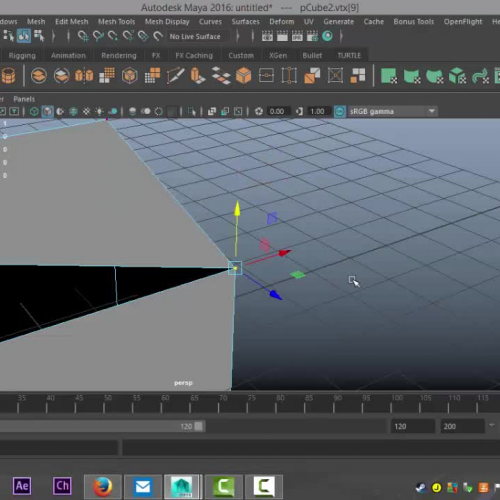
Task: Click the range slider handle labeled 120
Action: click(x=198, y=426)
